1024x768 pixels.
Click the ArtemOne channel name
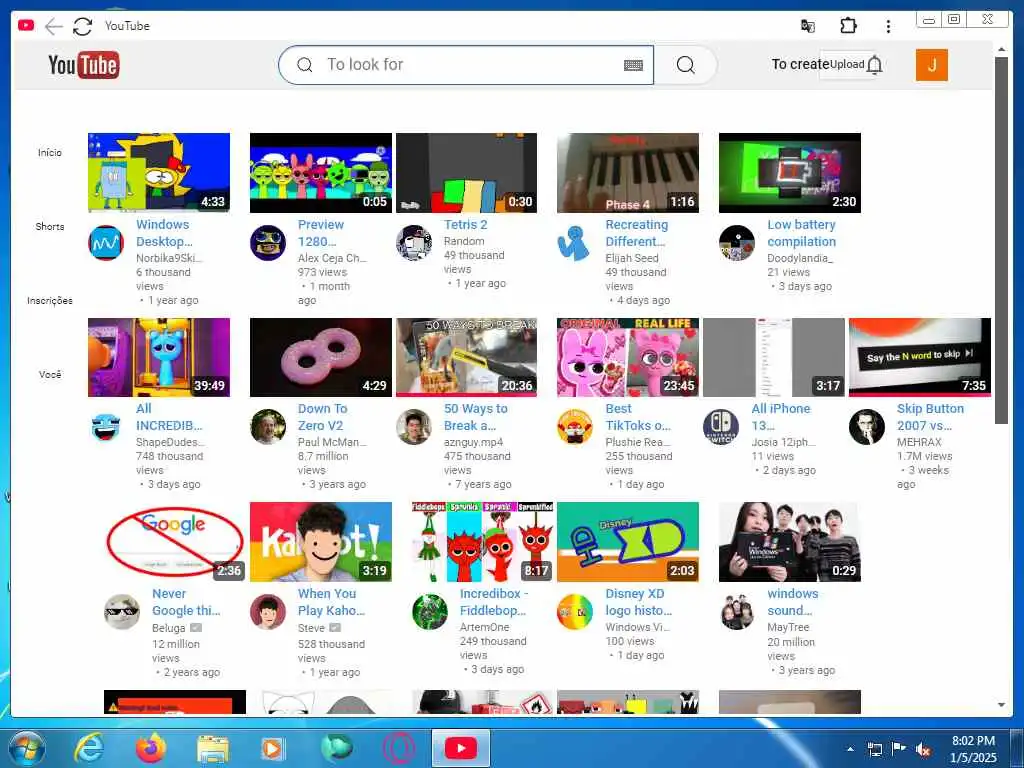tap(485, 627)
